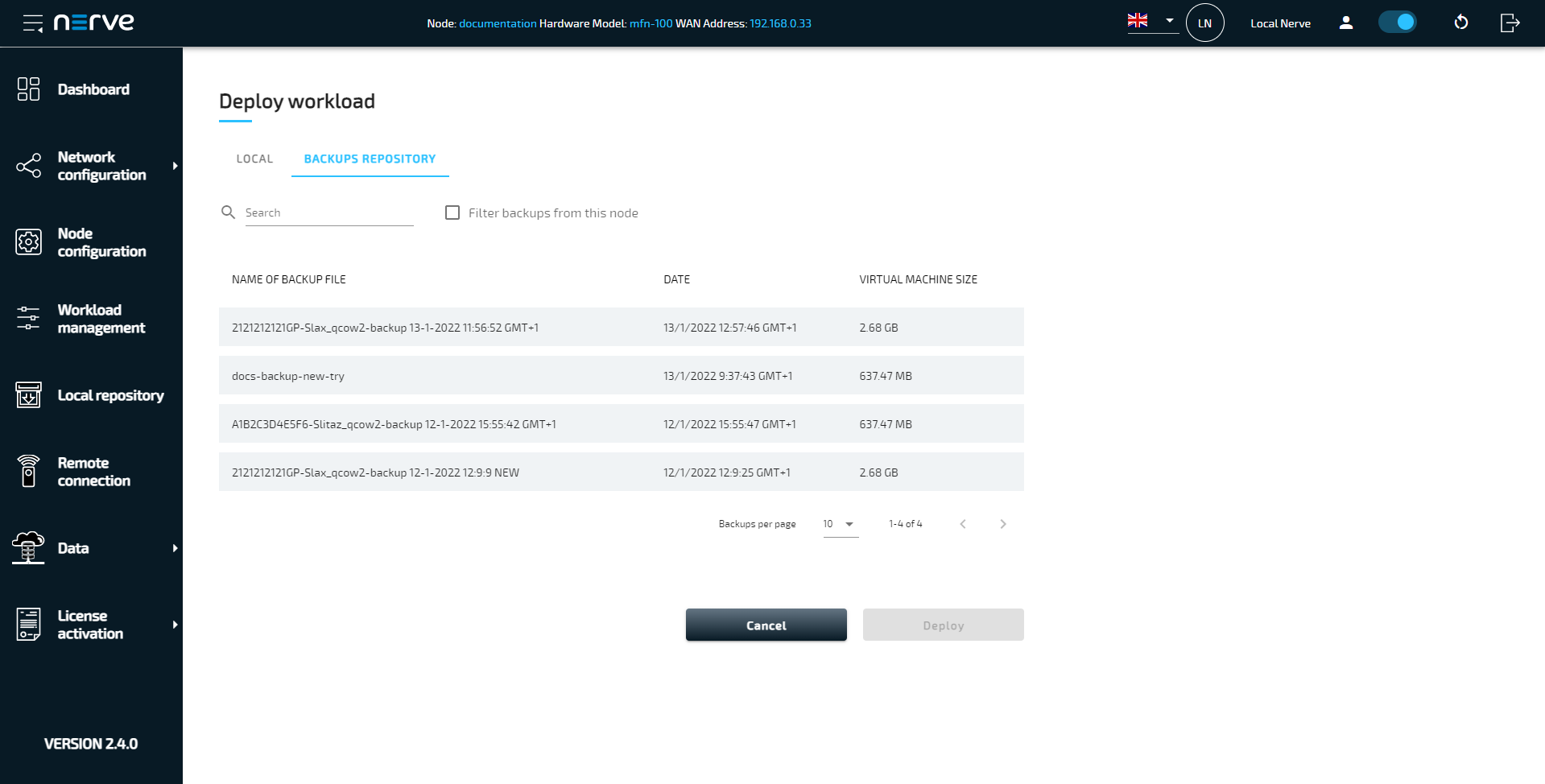Expand the Data submenu arrow
This screenshot has width=1545, height=784.
175,548
